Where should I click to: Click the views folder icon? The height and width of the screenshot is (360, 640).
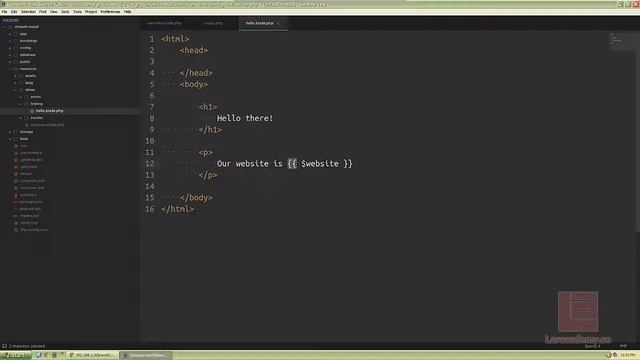21,90
